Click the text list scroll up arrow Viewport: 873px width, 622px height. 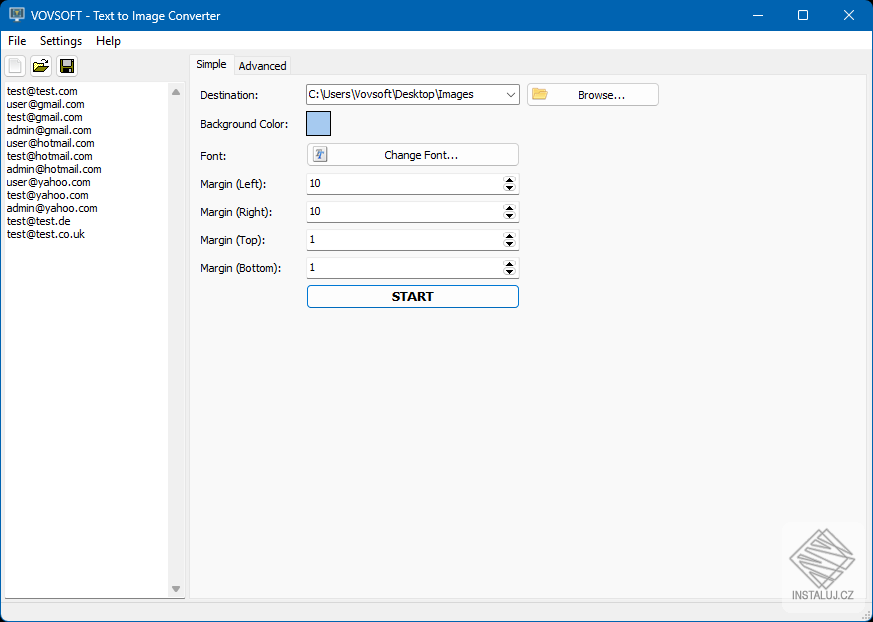click(x=176, y=92)
